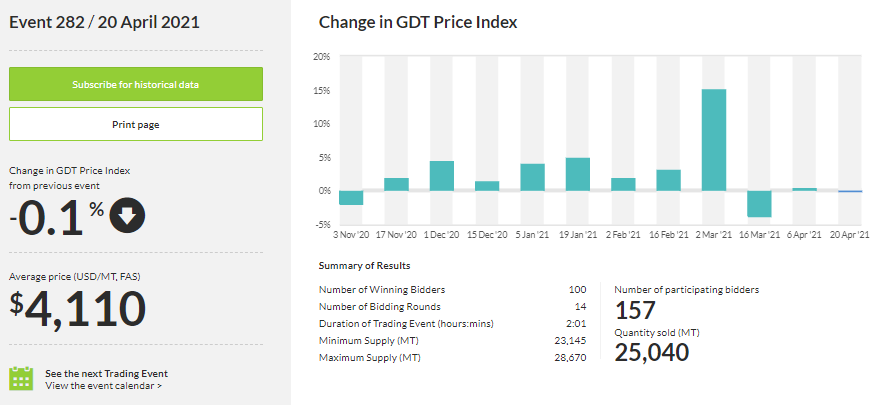875x405 pixels.
Task: Click the bidding rounds value 14
Action: [x=581, y=306]
